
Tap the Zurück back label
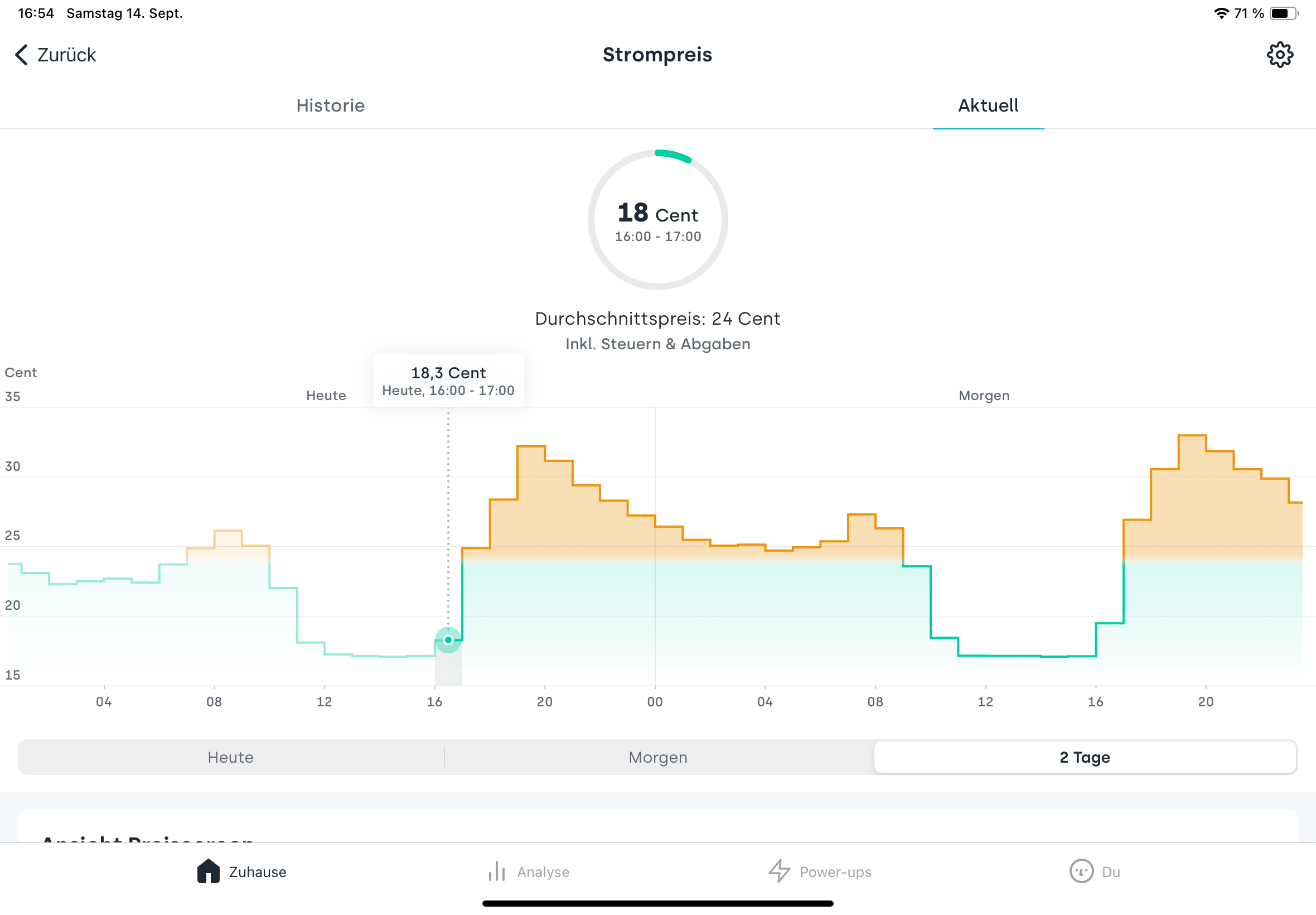[66, 55]
